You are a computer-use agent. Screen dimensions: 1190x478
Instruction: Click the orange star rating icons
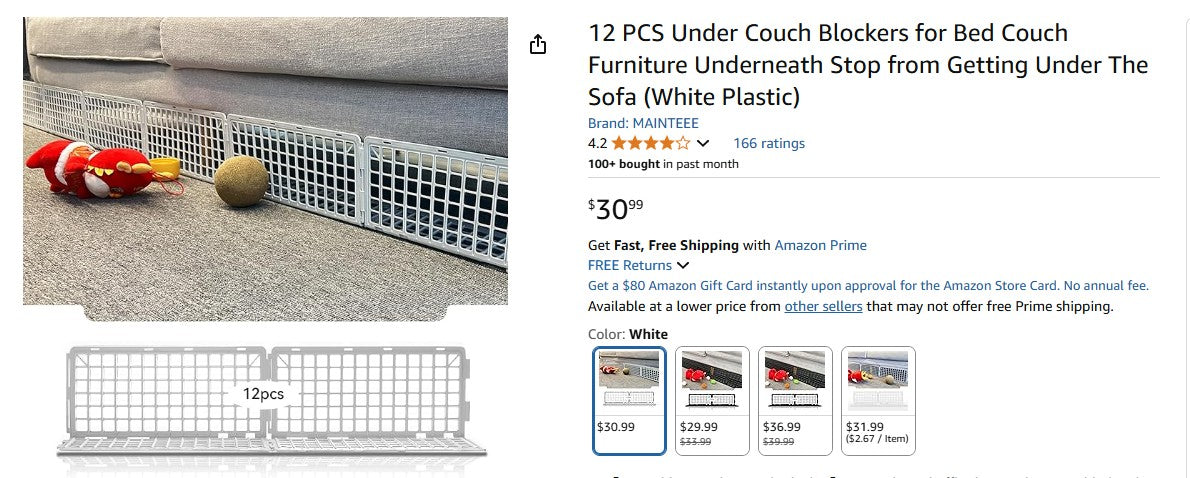pyautogui.click(x=651, y=143)
